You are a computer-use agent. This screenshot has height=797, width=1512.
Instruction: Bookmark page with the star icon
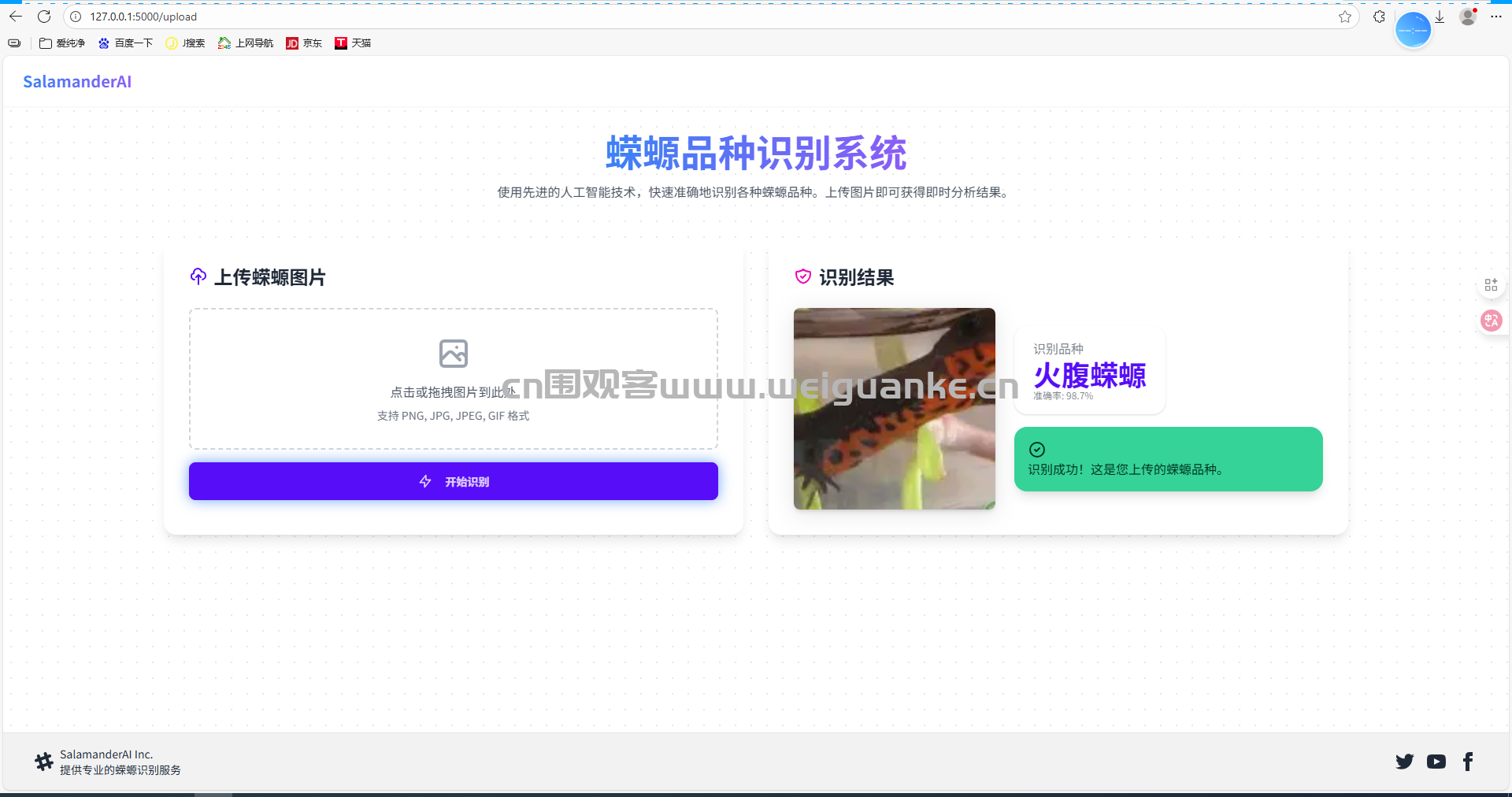[1345, 17]
